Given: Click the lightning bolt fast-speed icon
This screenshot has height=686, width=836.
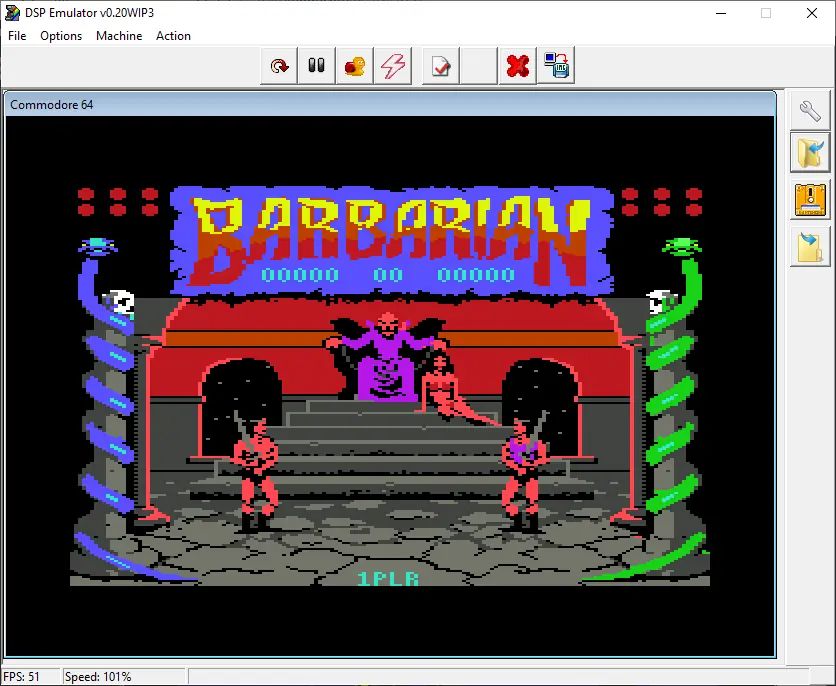Looking at the screenshot, I should [x=393, y=66].
